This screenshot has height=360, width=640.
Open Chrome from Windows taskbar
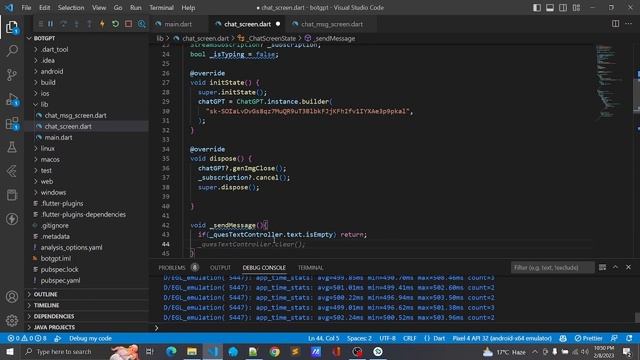[274, 351]
